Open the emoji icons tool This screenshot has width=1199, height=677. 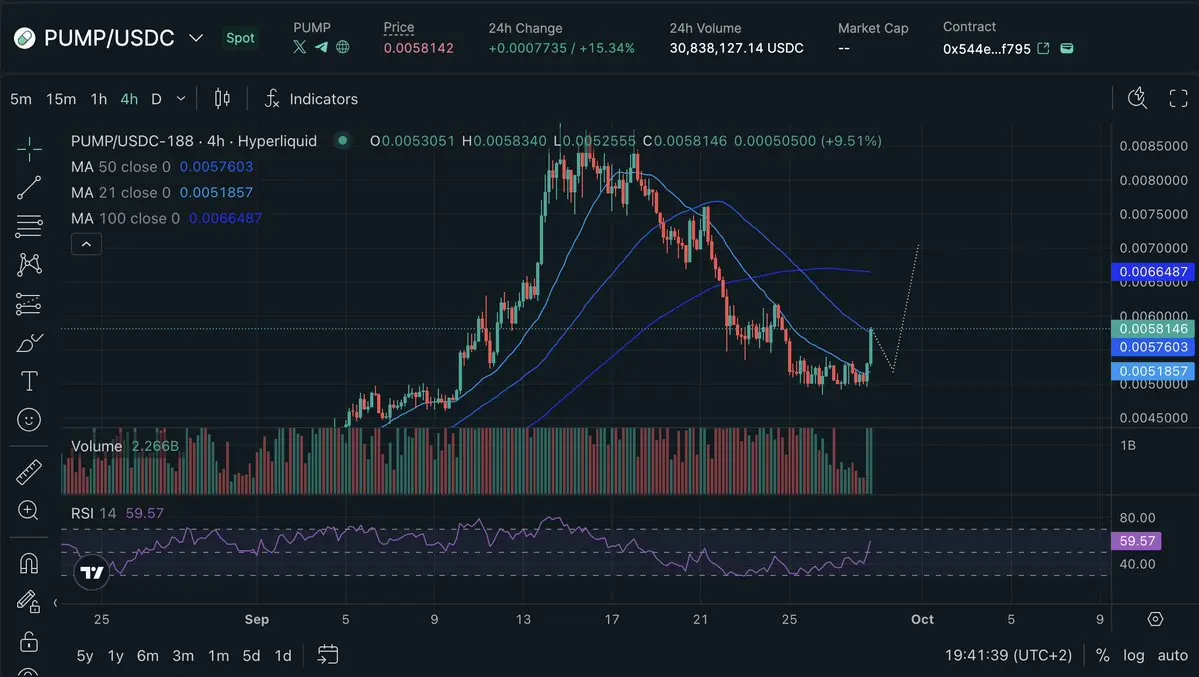coord(29,419)
